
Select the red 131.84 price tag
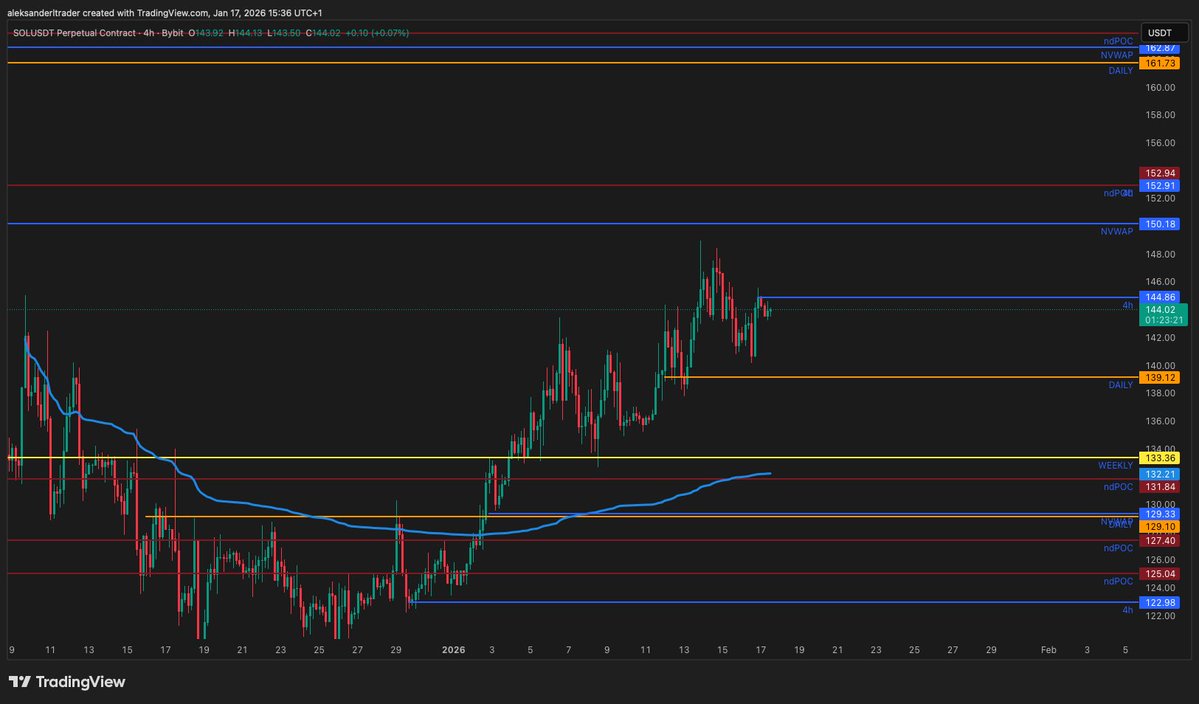tap(1160, 486)
